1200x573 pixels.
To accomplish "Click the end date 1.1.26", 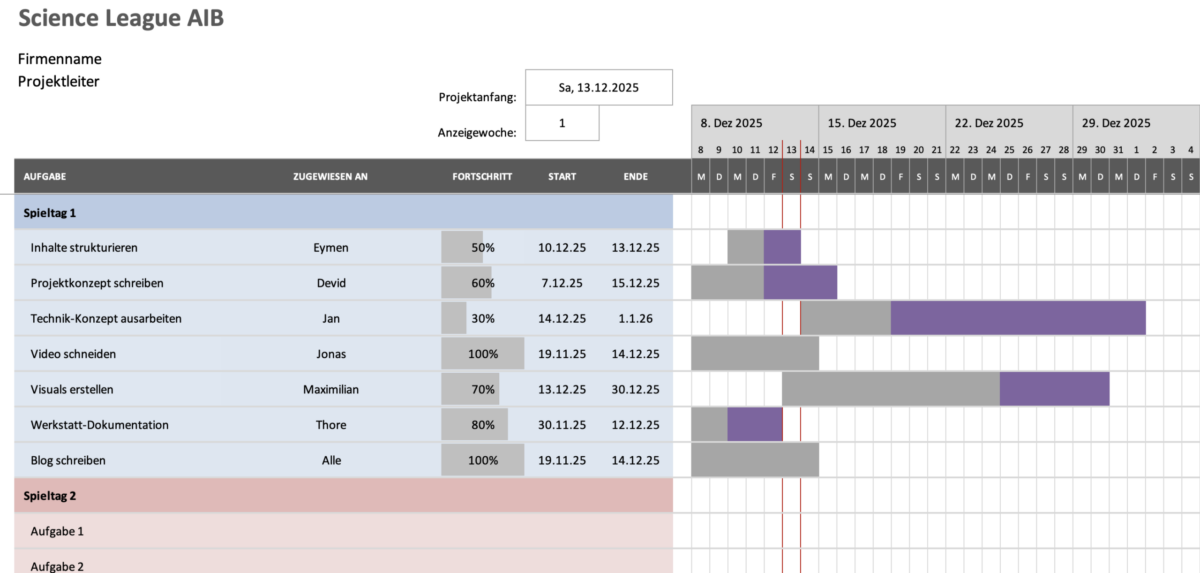I will click(635, 319).
